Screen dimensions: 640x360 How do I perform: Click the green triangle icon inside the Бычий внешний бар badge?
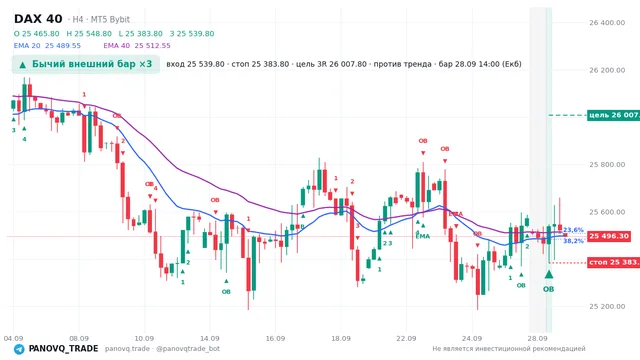(x=22, y=64)
